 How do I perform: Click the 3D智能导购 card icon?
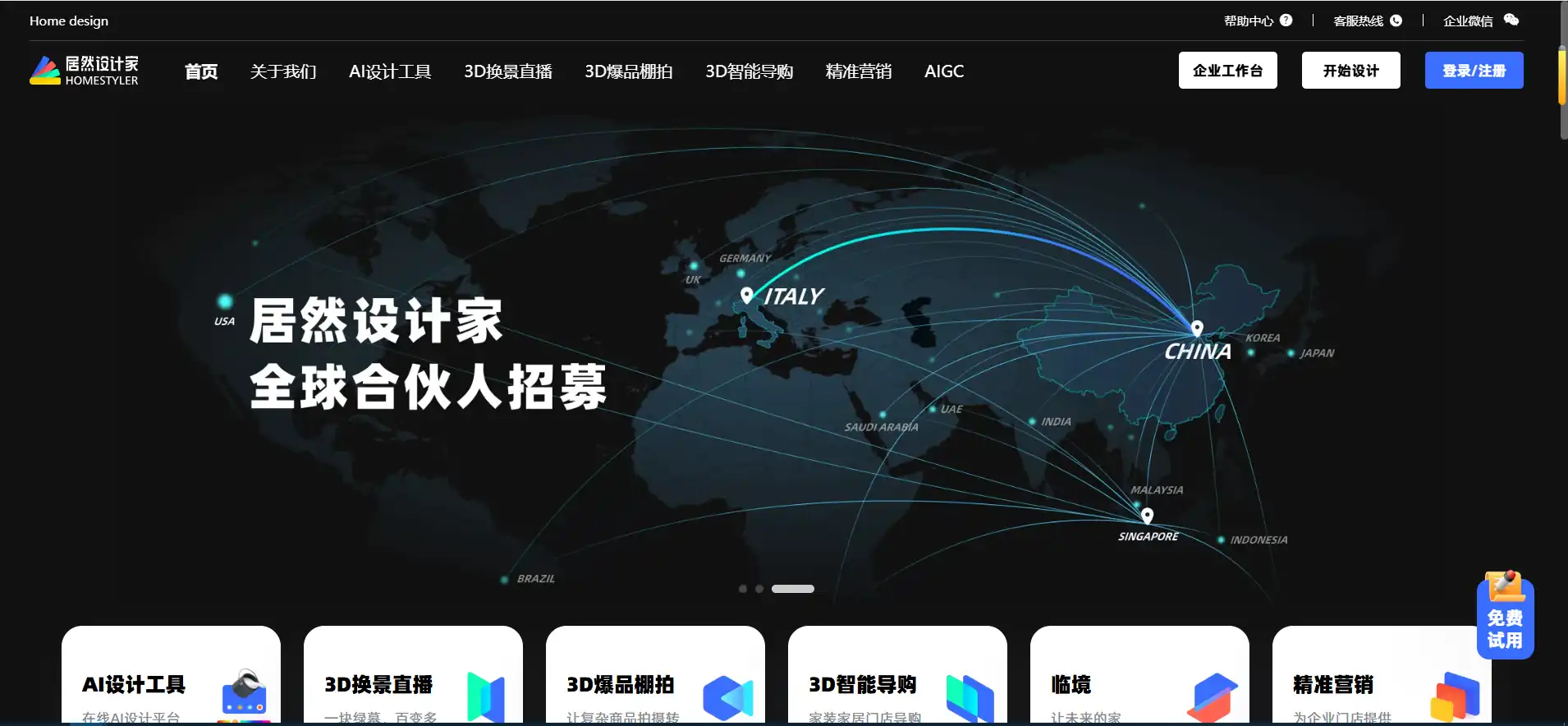click(970, 697)
